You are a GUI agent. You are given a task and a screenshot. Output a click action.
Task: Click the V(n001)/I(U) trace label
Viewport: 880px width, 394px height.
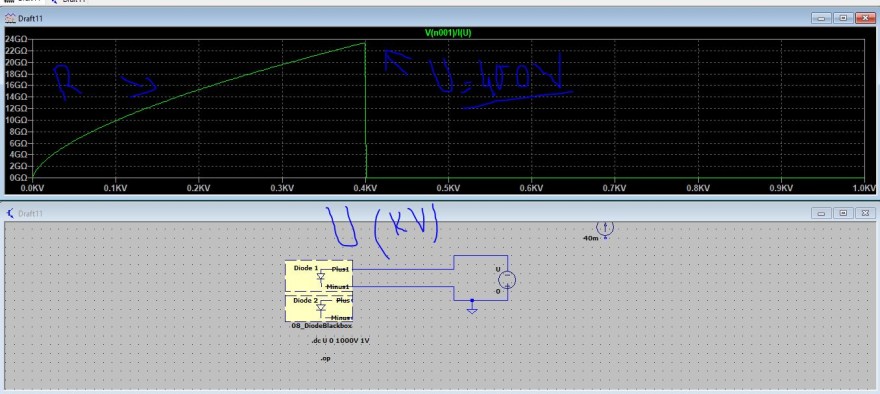[x=448, y=33]
